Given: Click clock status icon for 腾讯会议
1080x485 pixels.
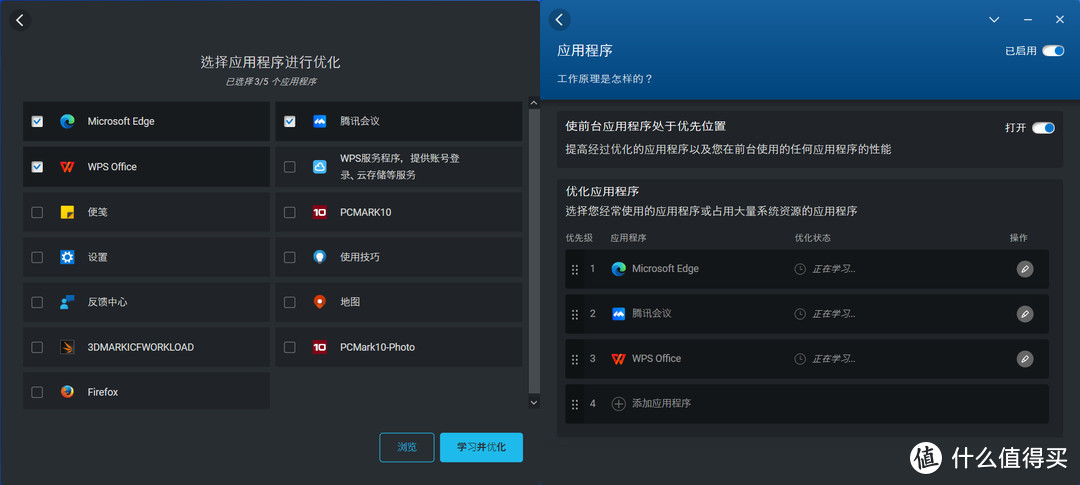Looking at the screenshot, I should point(800,314).
